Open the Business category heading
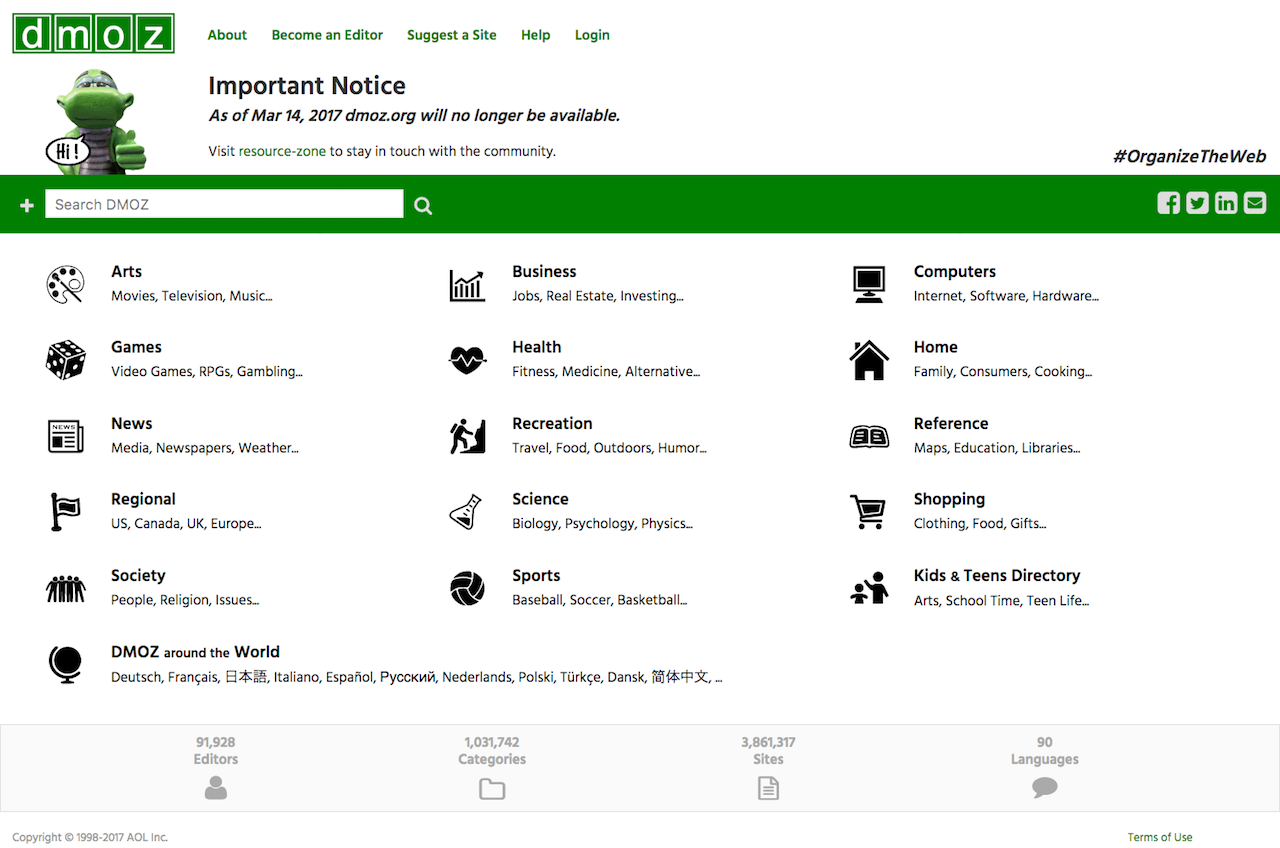 pyautogui.click(x=544, y=271)
